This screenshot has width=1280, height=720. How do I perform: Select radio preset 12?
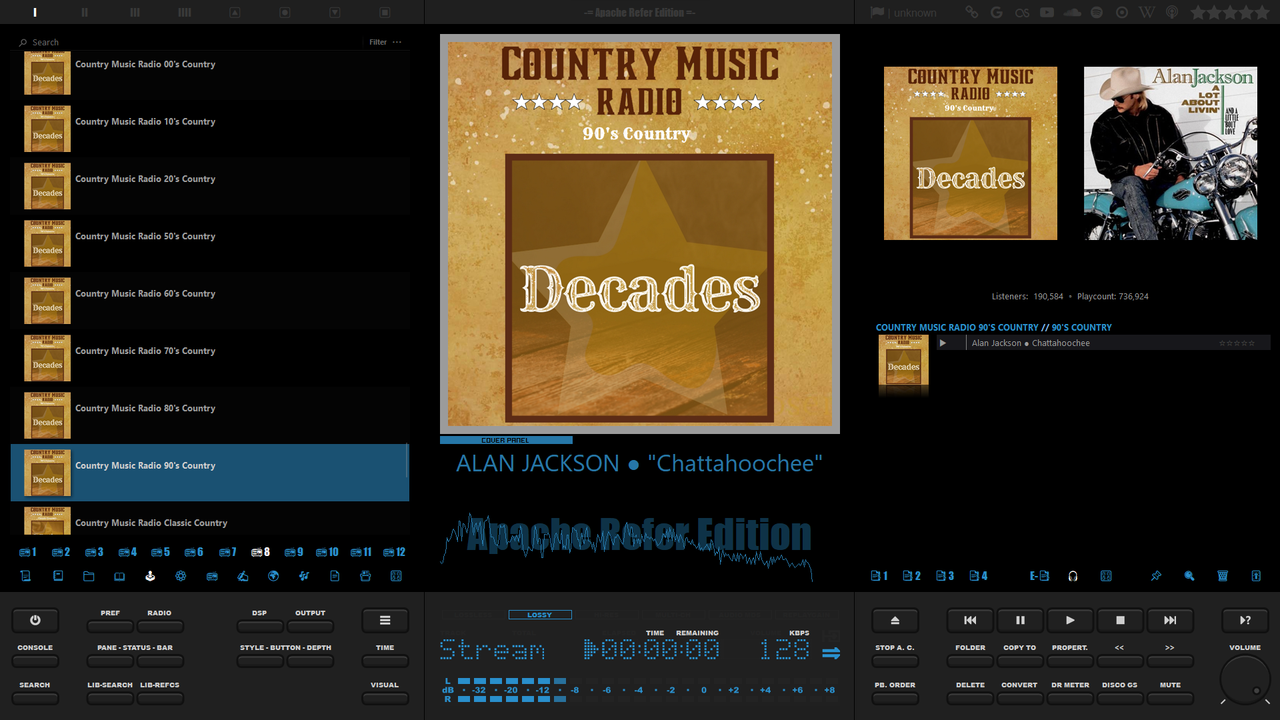[x=395, y=552]
